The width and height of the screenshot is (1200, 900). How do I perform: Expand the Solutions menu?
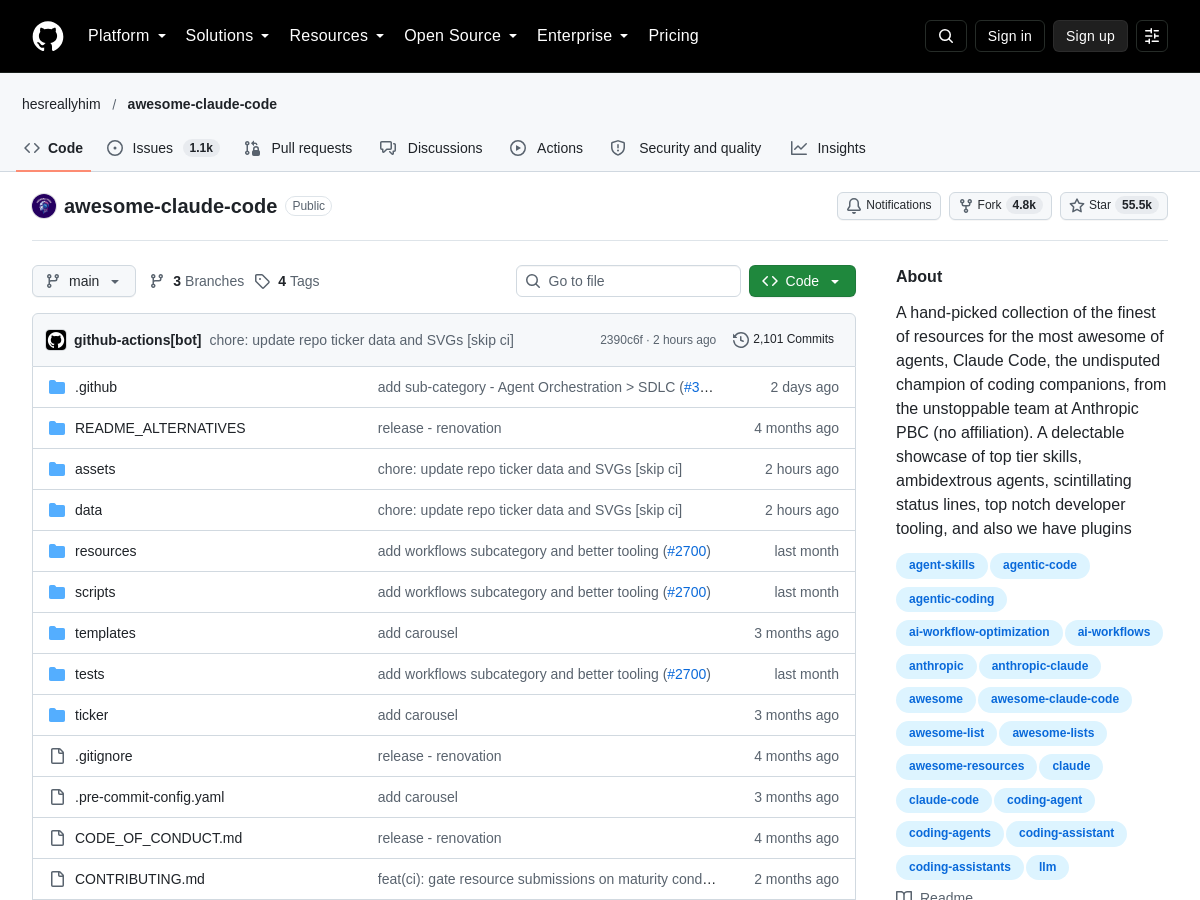point(228,36)
